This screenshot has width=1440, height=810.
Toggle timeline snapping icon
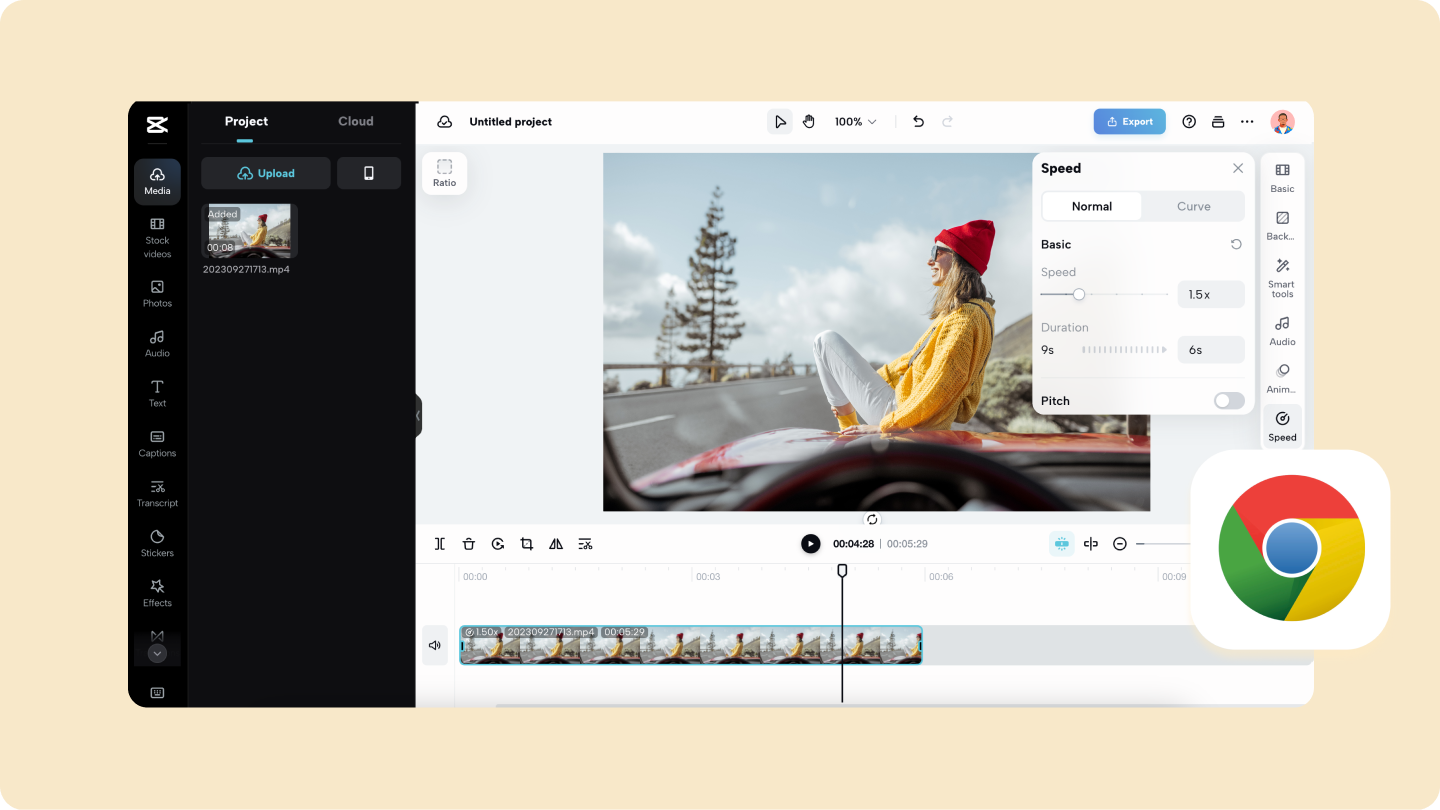tap(1062, 544)
